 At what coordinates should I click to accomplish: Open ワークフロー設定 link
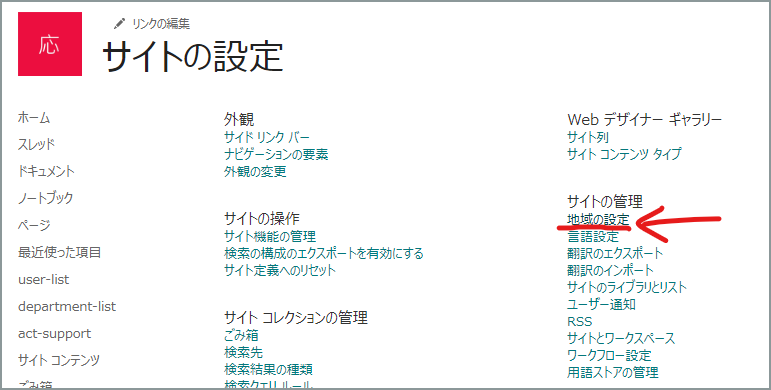pos(609,355)
